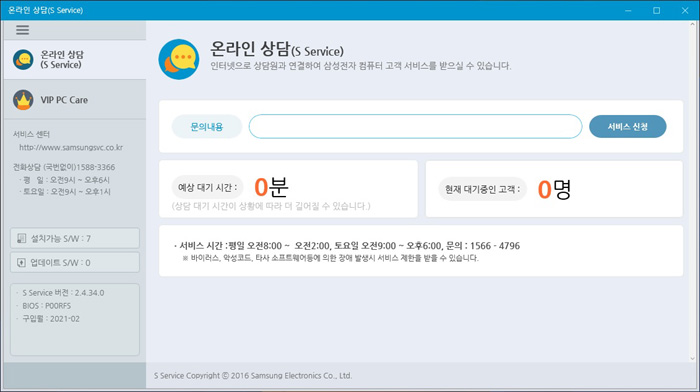Click the 0분 waiting time value
The image size is (700, 392).
click(x=271, y=187)
